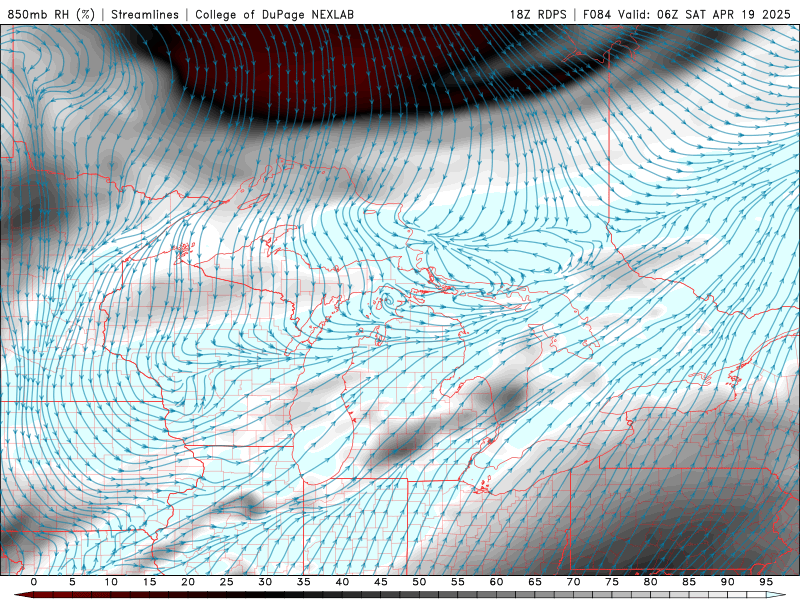Click the '45' value on the colorbar scale
The image size is (800, 600).
[381, 582]
